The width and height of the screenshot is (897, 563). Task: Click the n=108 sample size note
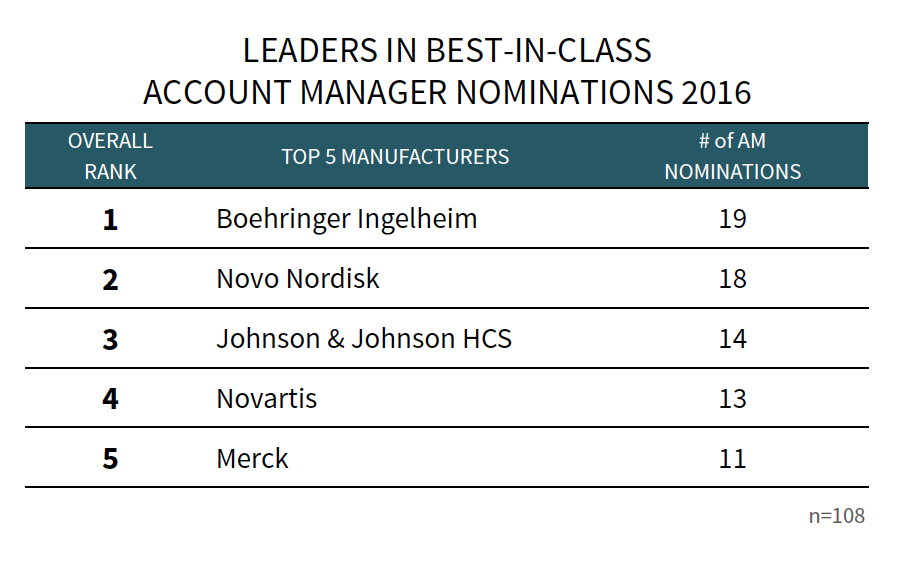click(836, 516)
